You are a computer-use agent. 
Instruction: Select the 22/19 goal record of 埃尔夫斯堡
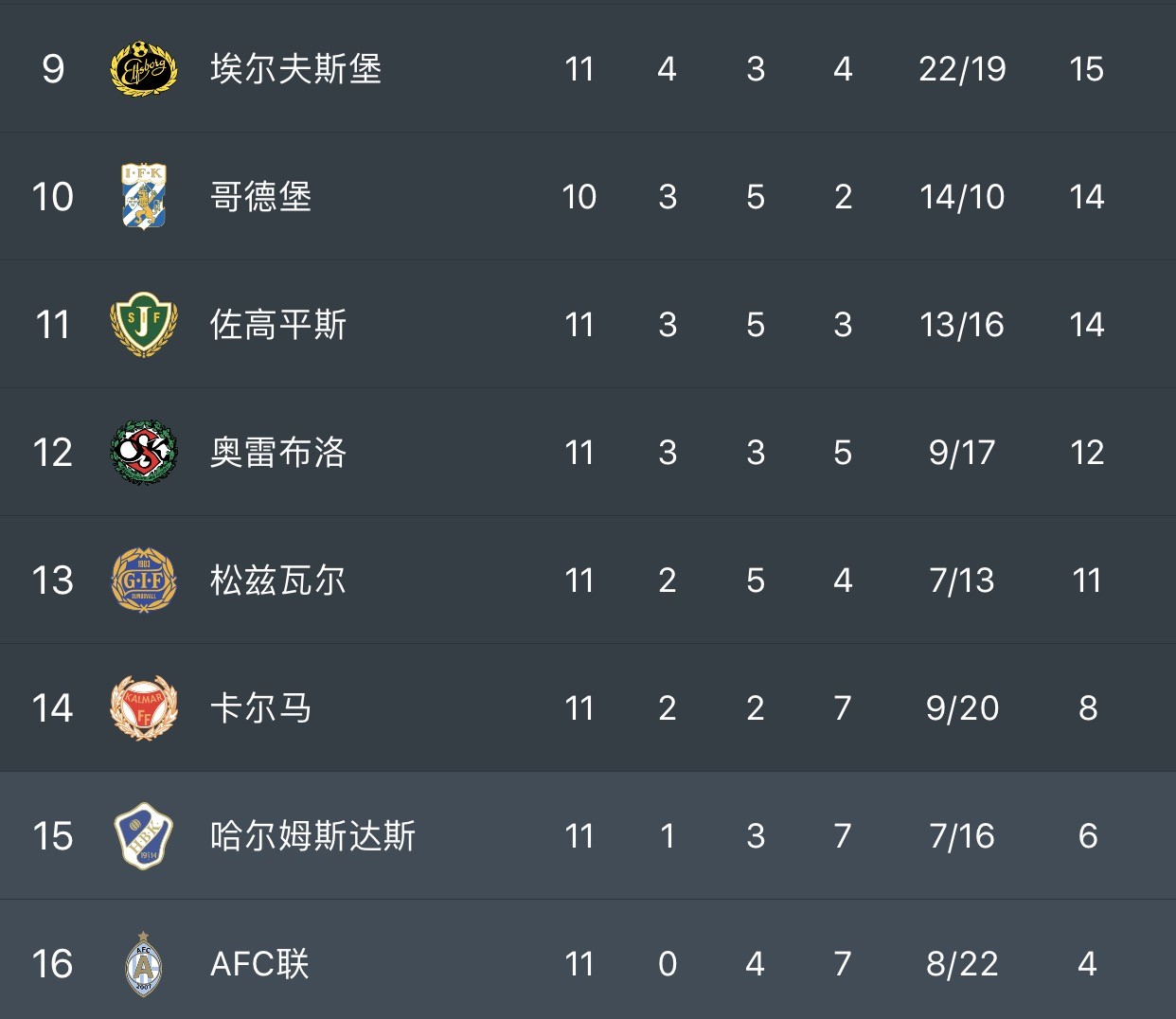pyautogui.click(x=962, y=68)
